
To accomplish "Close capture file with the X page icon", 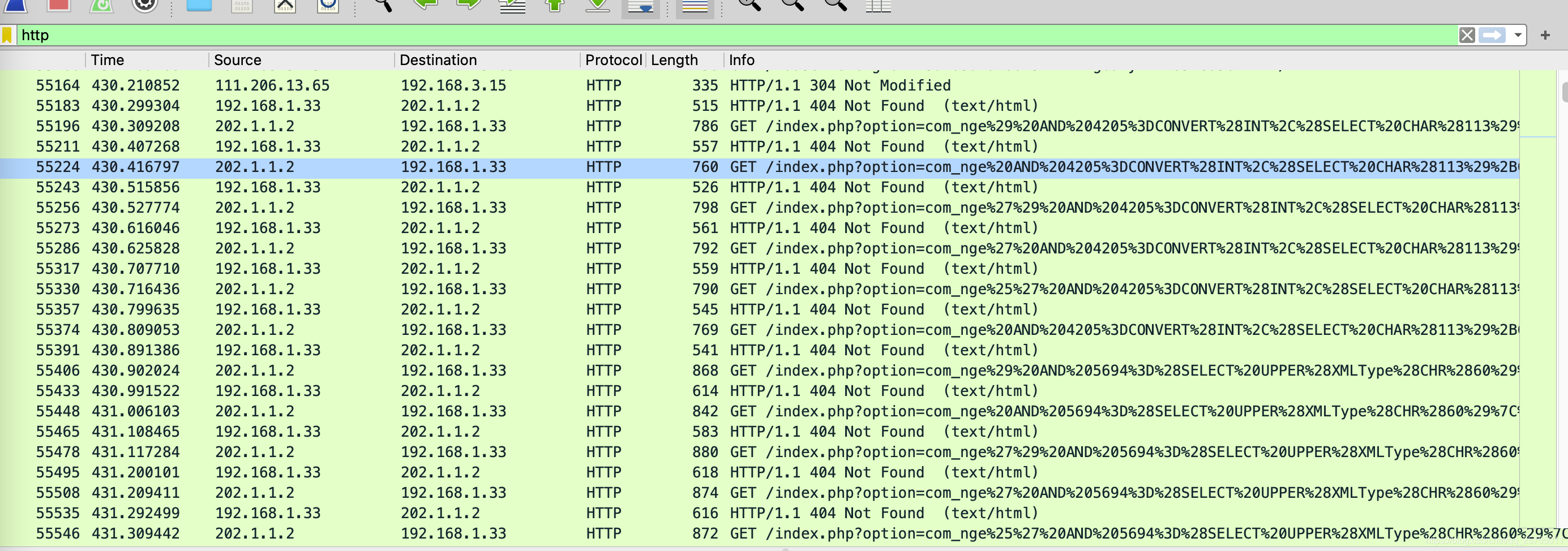I will tap(285, 5).
